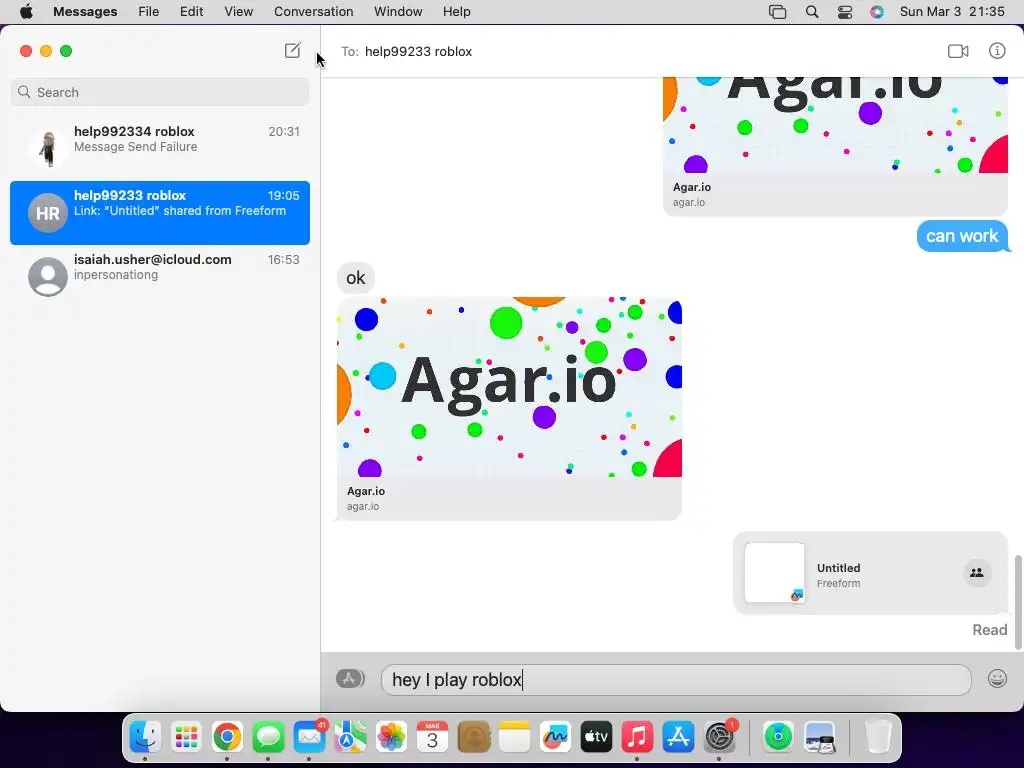The width and height of the screenshot is (1024, 768).
Task: Select the isaiah.usher@icloud.com conversation
Action: pyautogui.click(x=160, y=277)
